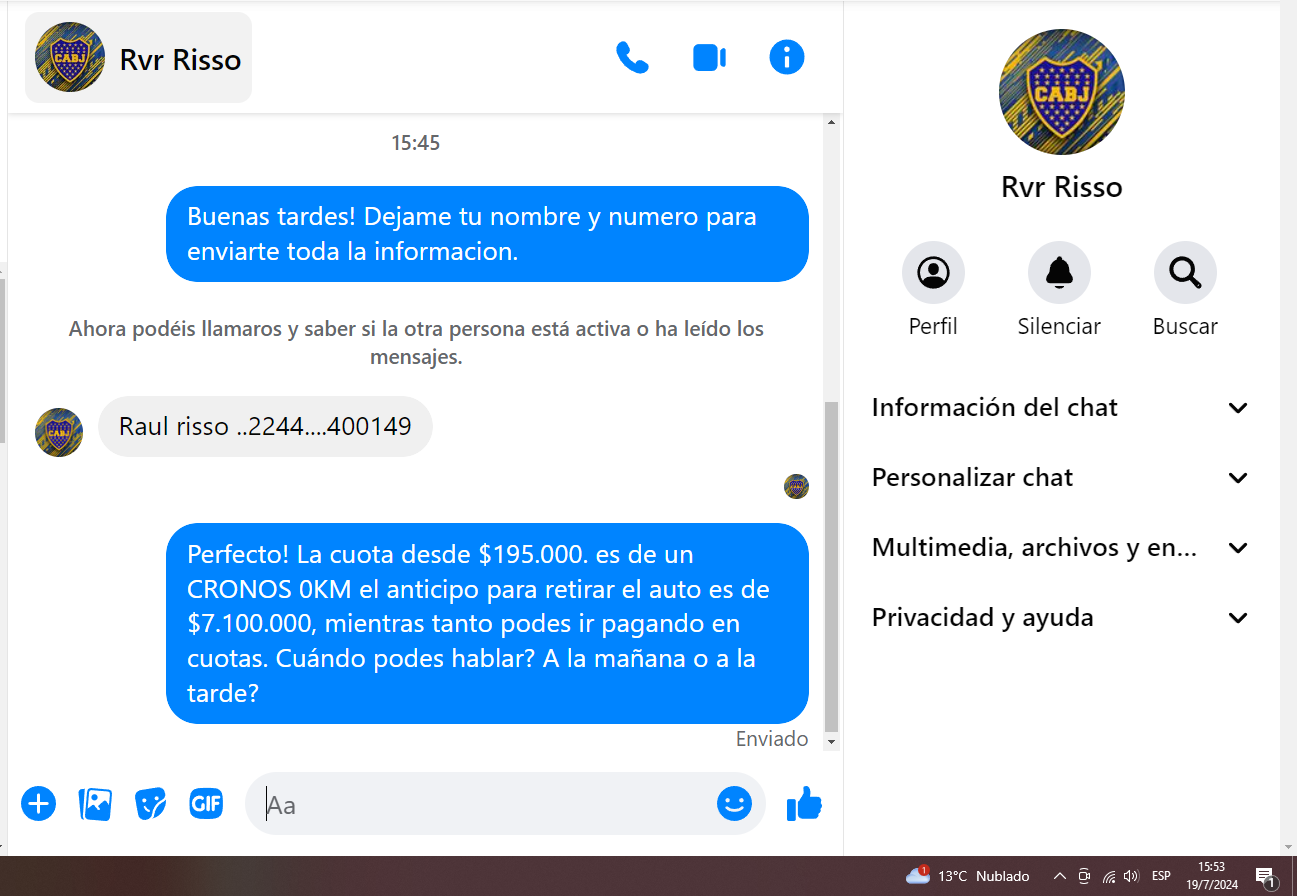Toggle the conversation information panel
This screenshot has width=1297, height=896.
pos(787,58)
